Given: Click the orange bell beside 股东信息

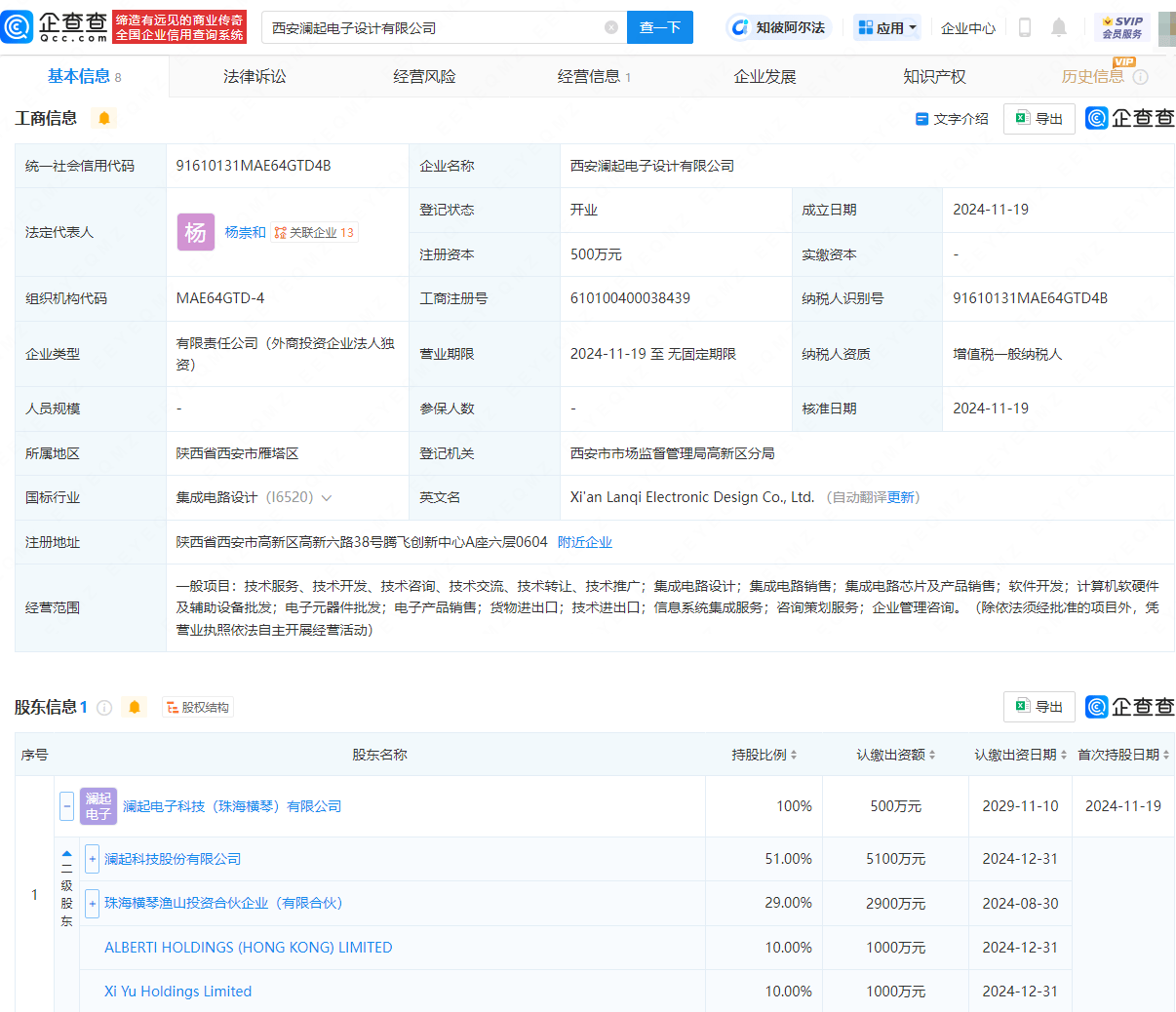Looking at the screenshot, I should 135,707.
